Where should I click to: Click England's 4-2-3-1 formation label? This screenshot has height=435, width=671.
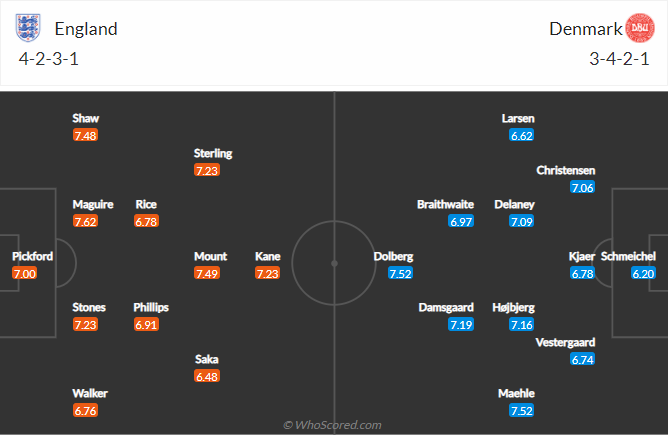(49, 58)
